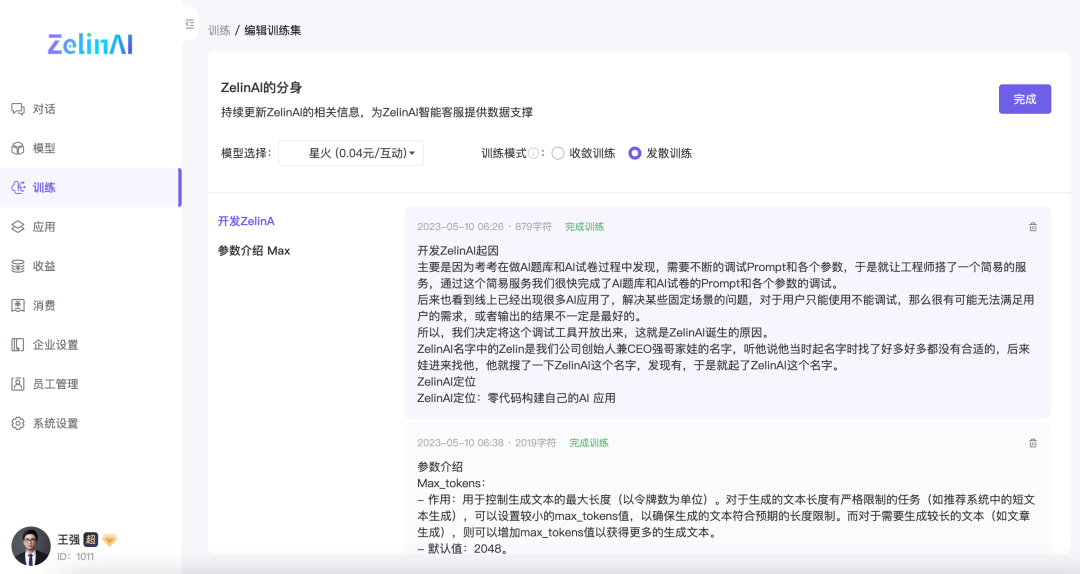Click the 完成训练 status of the 06:38 entry

[589, 443]
